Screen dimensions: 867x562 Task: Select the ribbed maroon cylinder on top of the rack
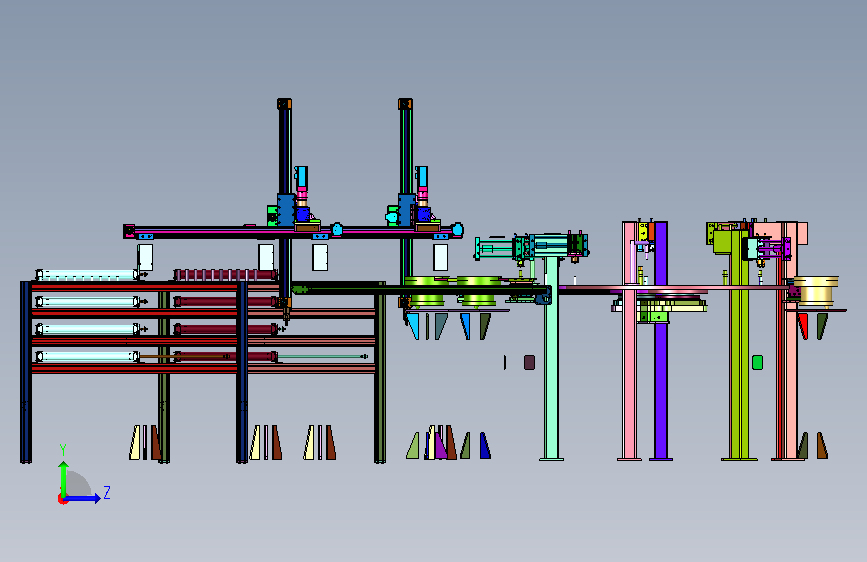pyautogui.click(x=225, y=274)
